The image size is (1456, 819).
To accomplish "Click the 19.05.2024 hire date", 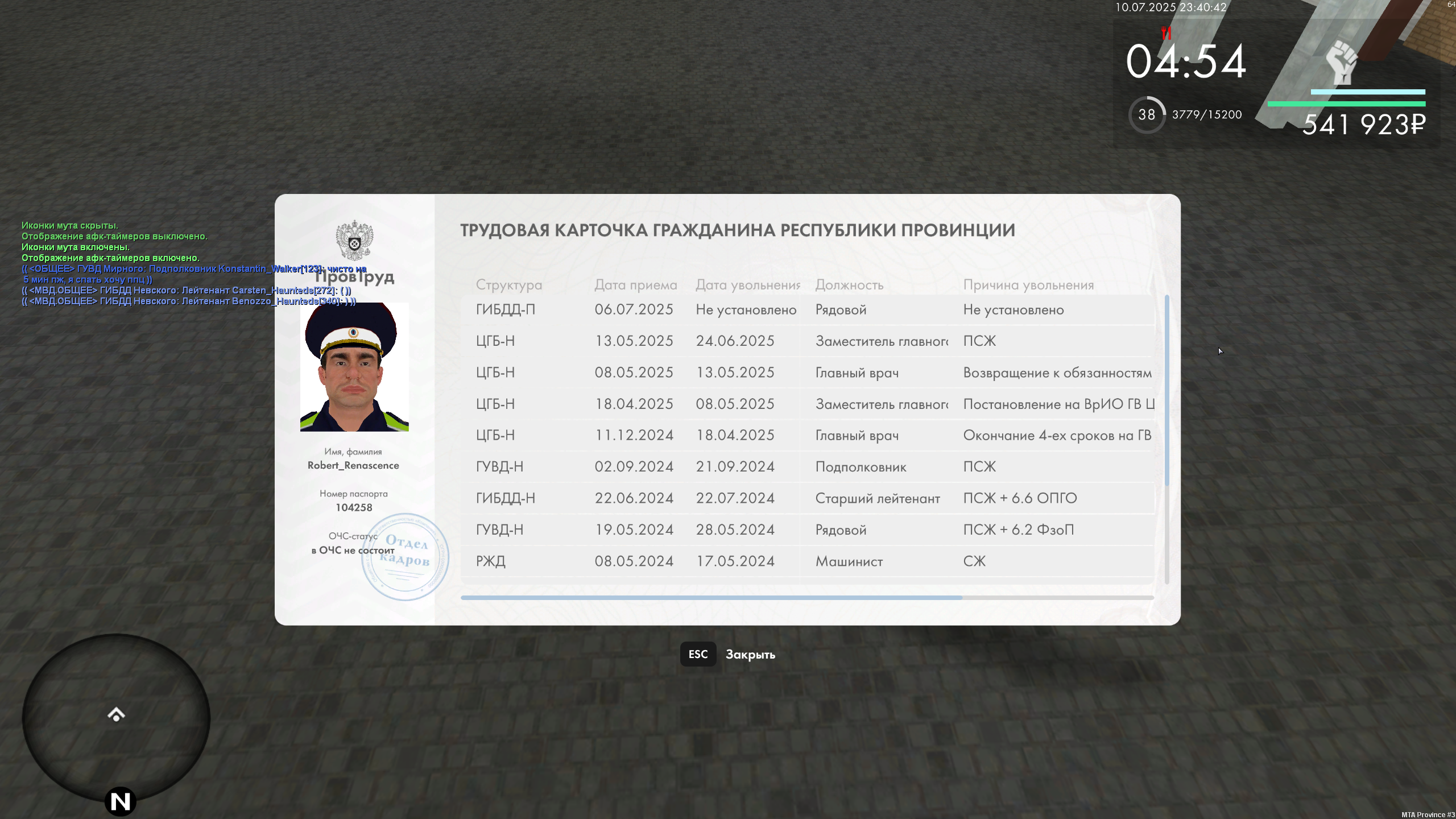I will pyautogui.click(x=634, y=530).
